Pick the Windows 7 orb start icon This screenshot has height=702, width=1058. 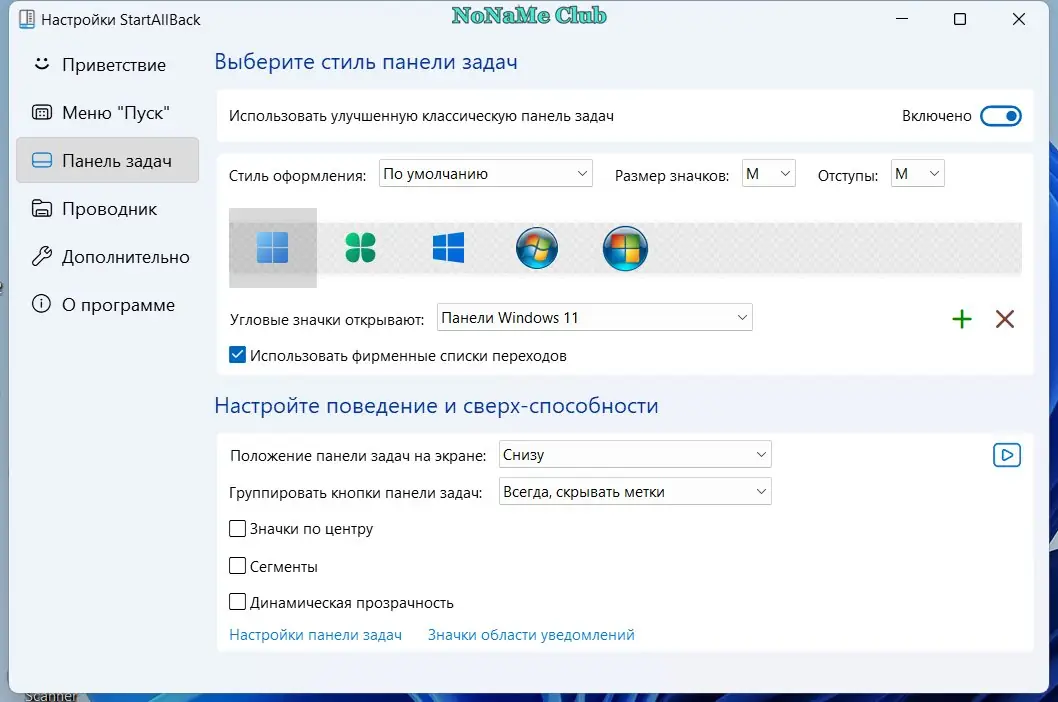(536, 248)
